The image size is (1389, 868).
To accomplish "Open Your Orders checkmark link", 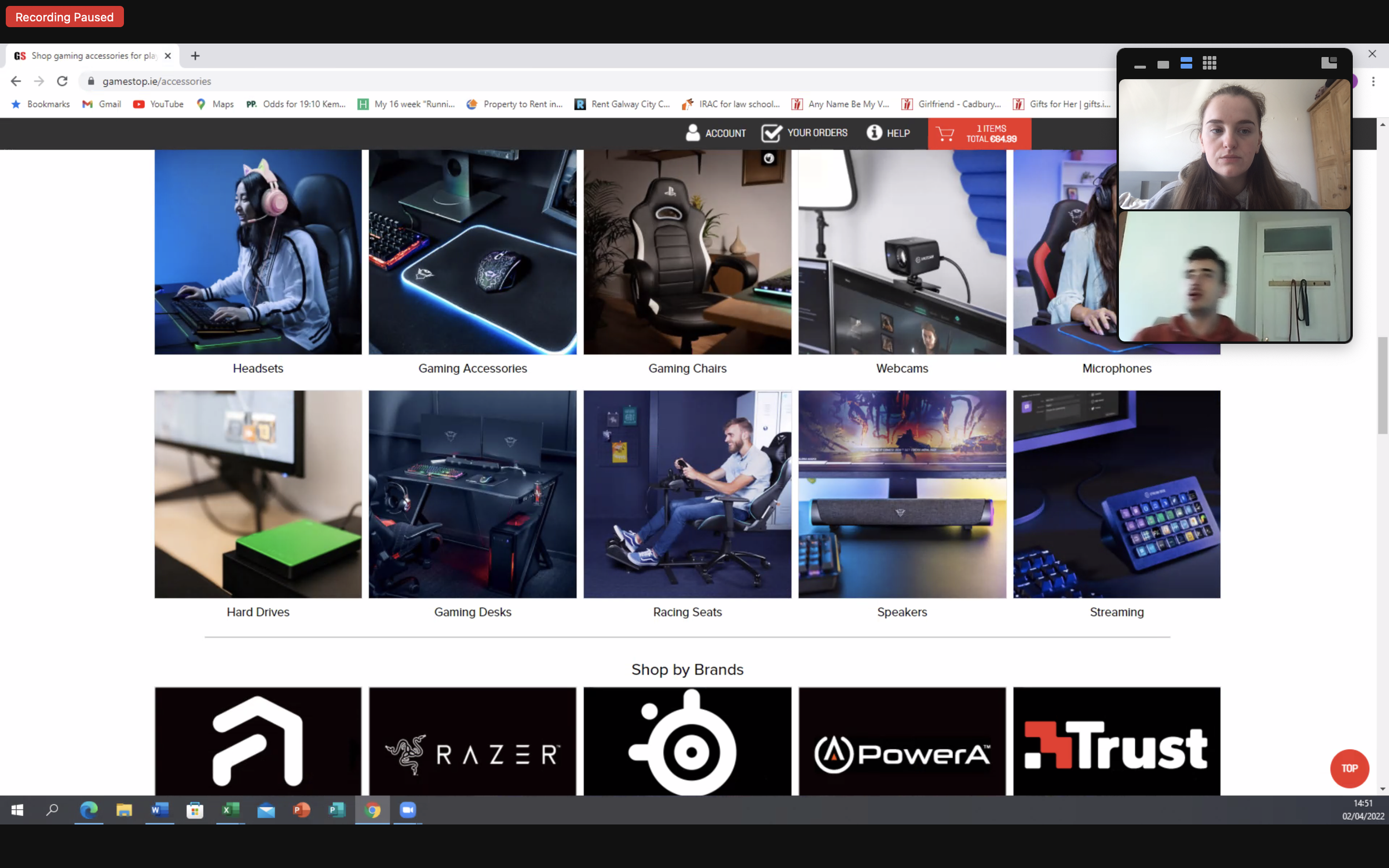I will [771, 133].
